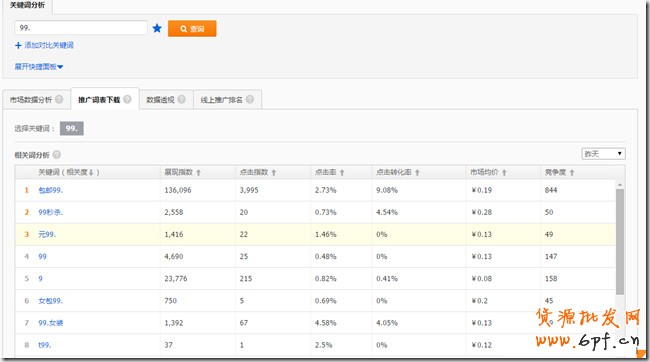Click the keyword search input field
650x362 pixels.
(x=81, y=28)
